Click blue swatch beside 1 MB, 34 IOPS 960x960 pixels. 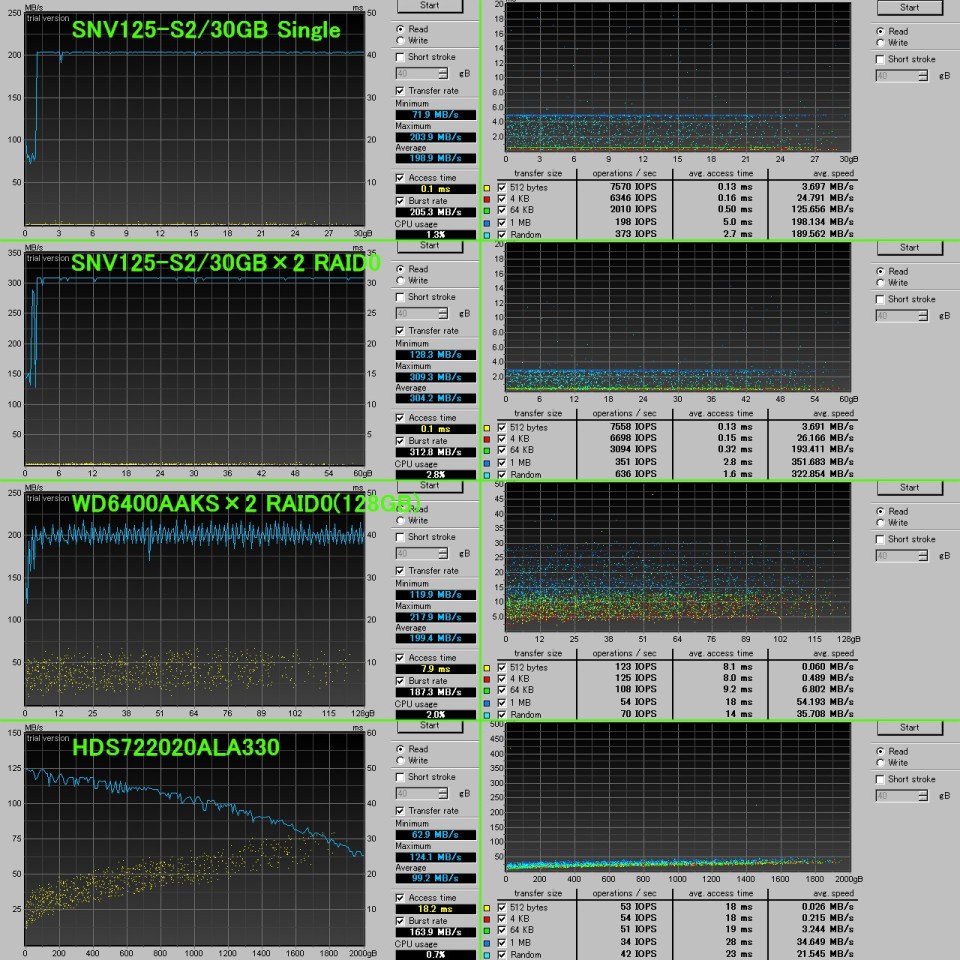(487, 943)
